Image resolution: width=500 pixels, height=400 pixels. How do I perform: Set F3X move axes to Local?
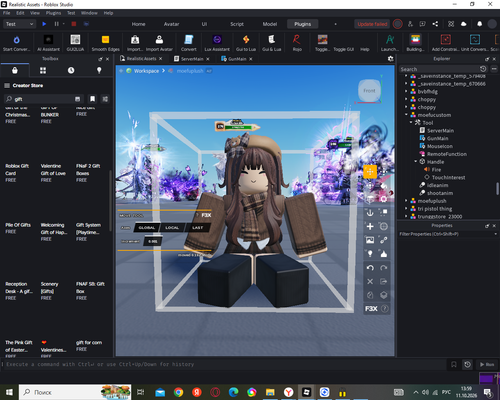click(172, 228)
